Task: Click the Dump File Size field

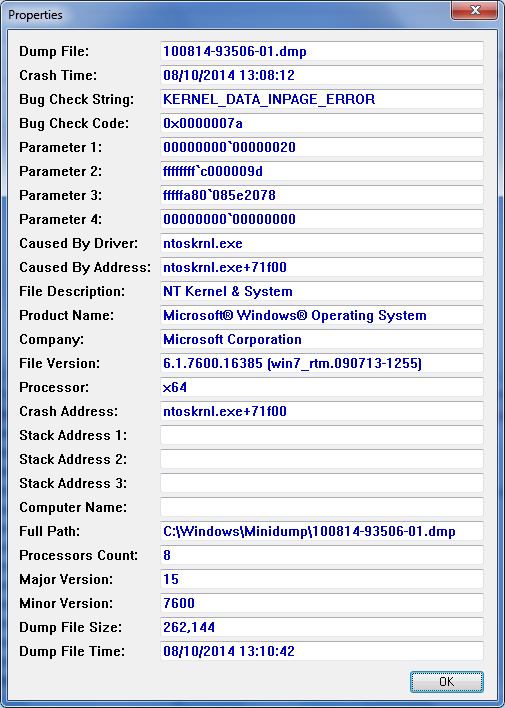Action: (322, 627)
